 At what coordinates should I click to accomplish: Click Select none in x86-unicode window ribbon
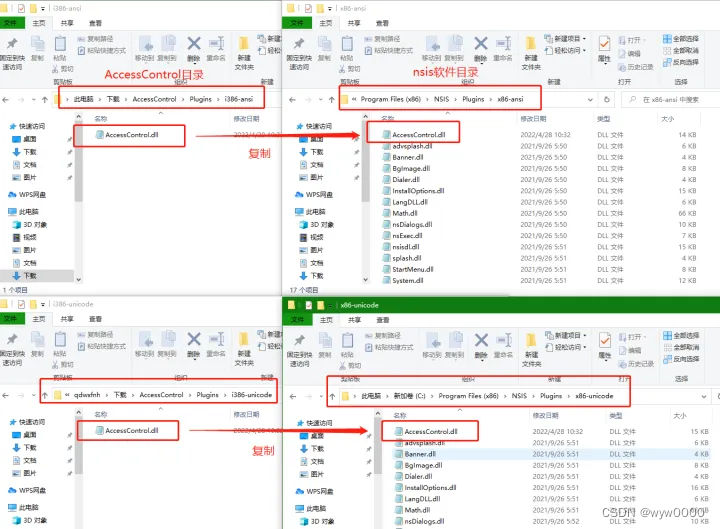coord(681,347)
